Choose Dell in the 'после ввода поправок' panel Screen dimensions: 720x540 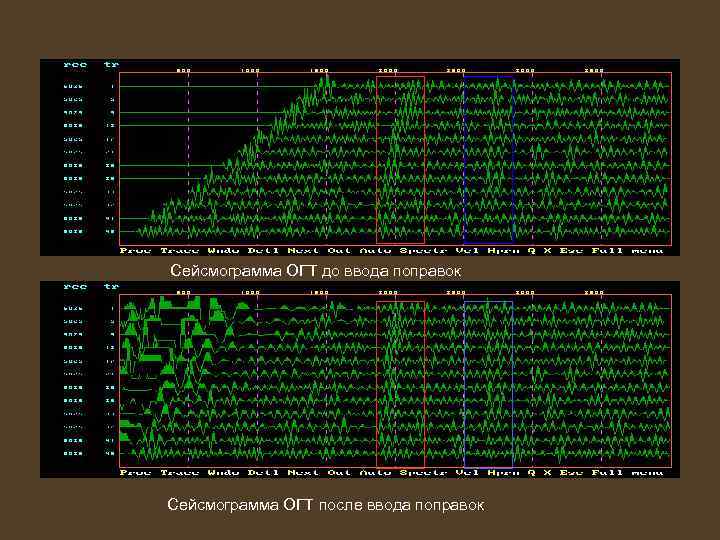click(x=263, y=472)
